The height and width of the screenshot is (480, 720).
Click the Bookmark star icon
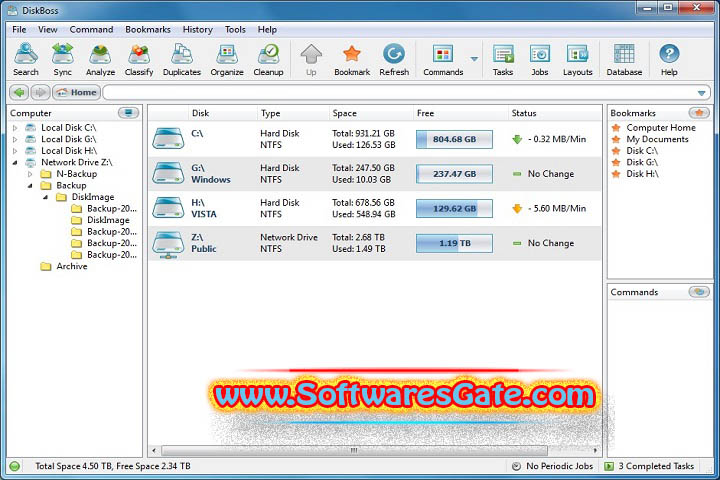(x=352, y=59)
